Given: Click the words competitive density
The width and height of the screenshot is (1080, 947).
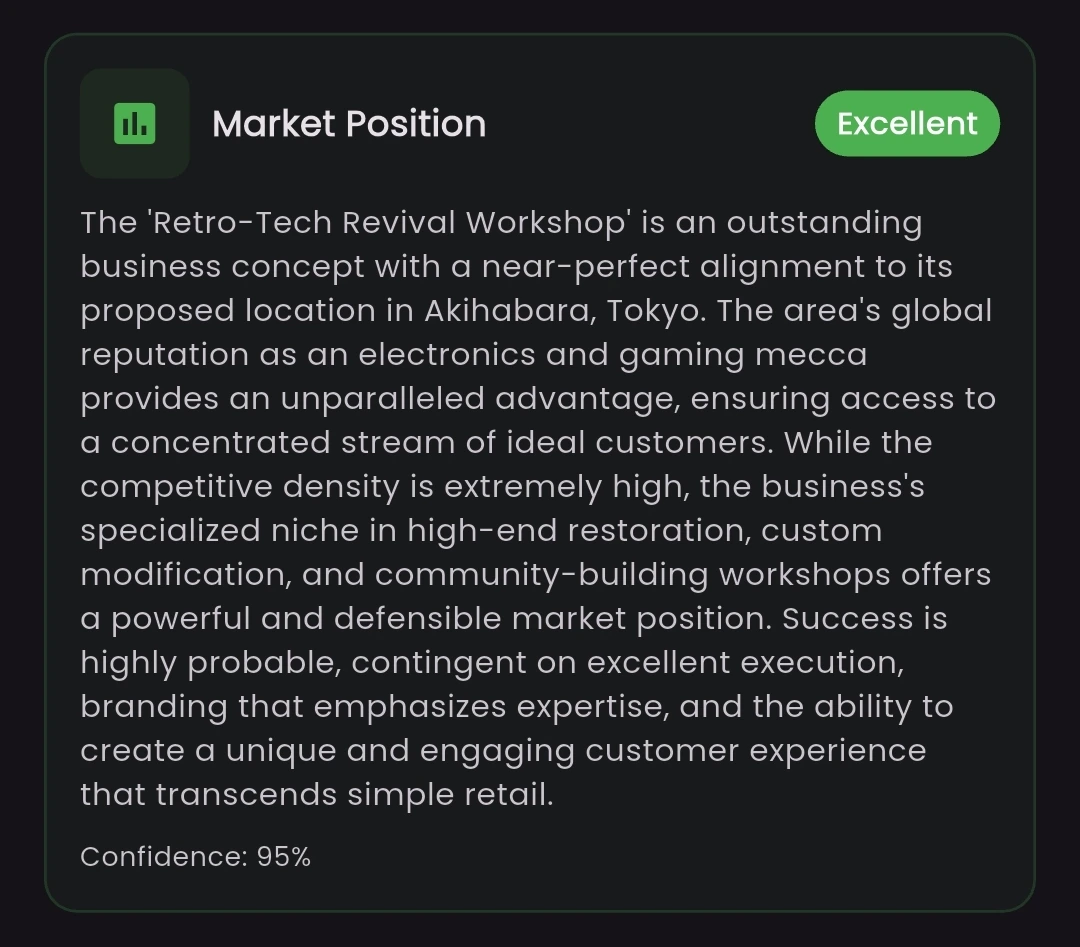Looking at the screenshot, I should click(x=240, y=487).
